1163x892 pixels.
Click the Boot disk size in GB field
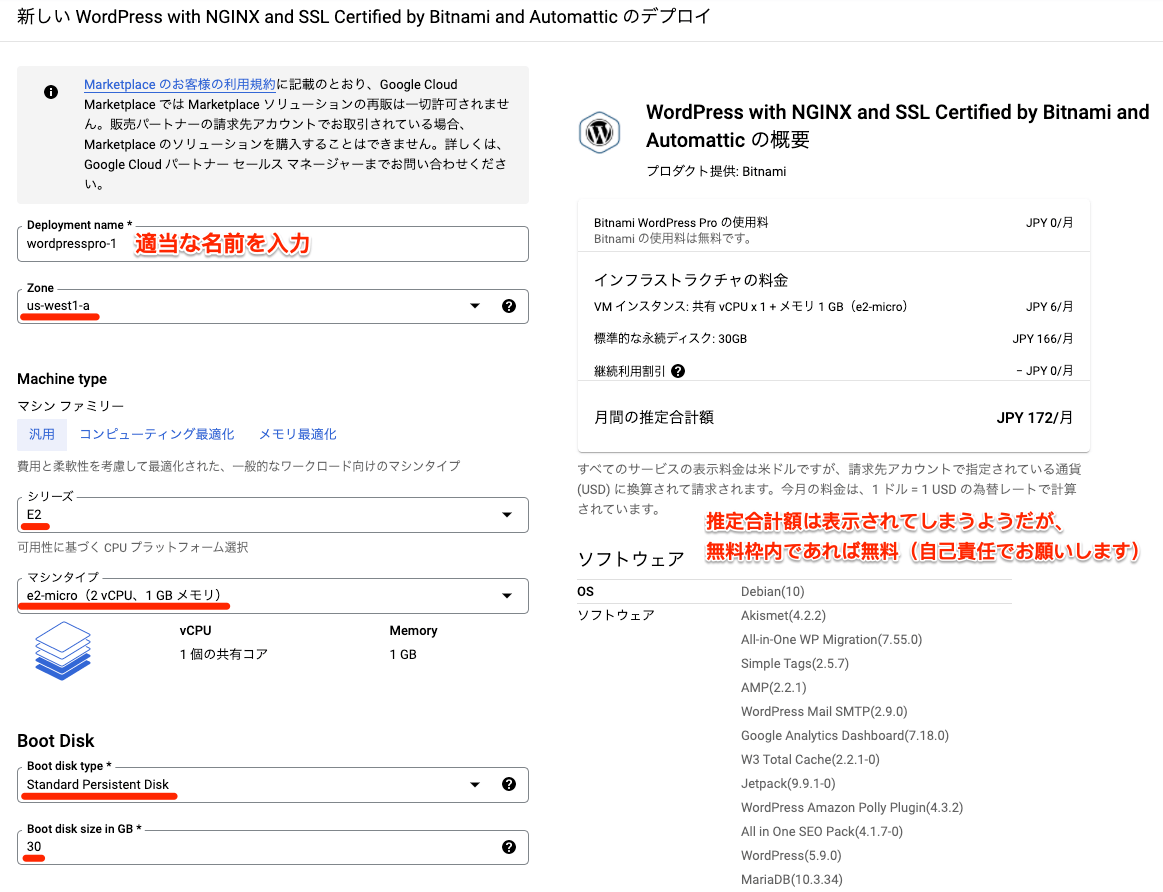(273, 847)
